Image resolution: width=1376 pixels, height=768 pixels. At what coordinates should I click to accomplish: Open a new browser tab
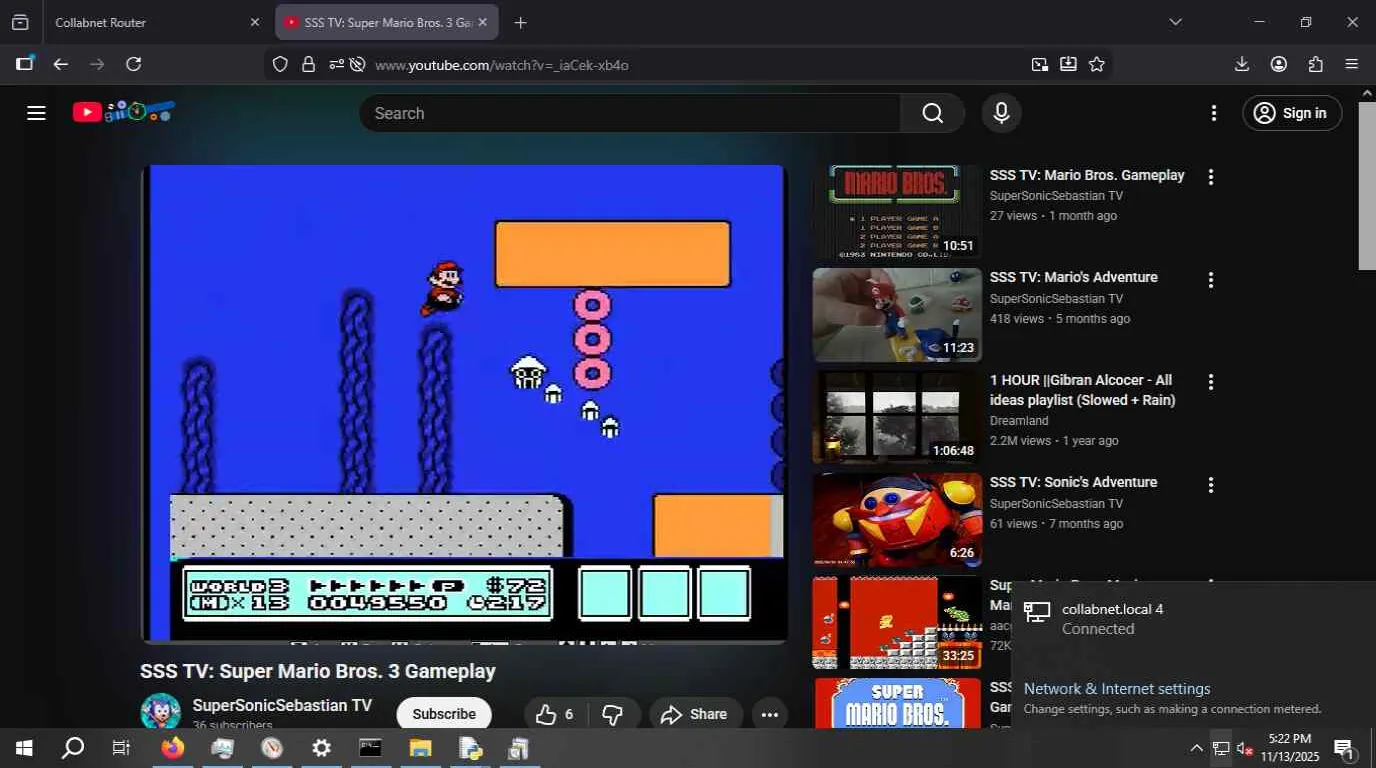pos(520,22)
